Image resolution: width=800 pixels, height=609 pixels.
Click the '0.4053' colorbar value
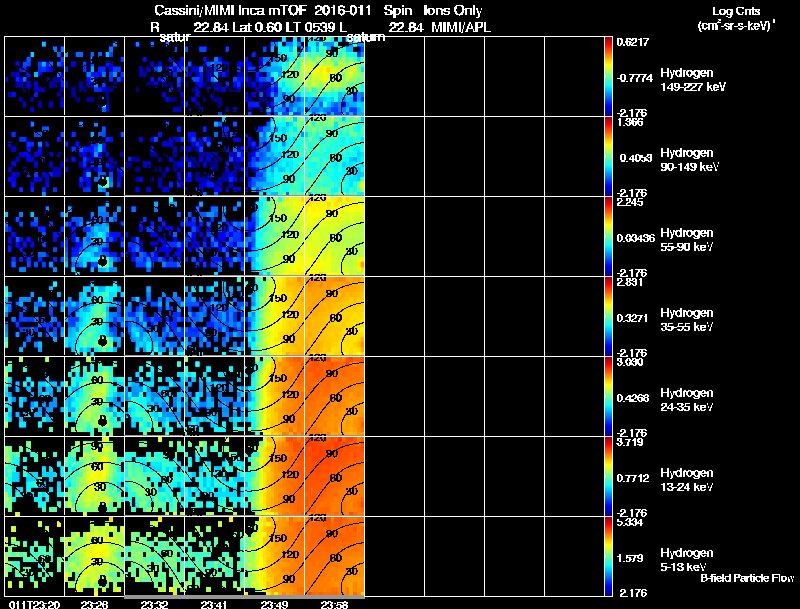(x=636, y=158)
